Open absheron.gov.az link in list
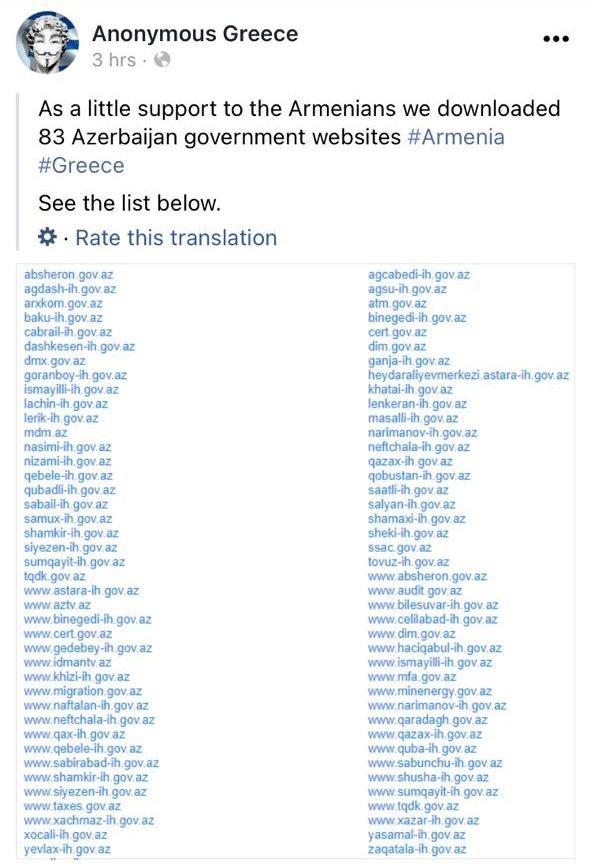Viewport: 591px width, 865px height. pyautogui.click(x=68, y=274)
